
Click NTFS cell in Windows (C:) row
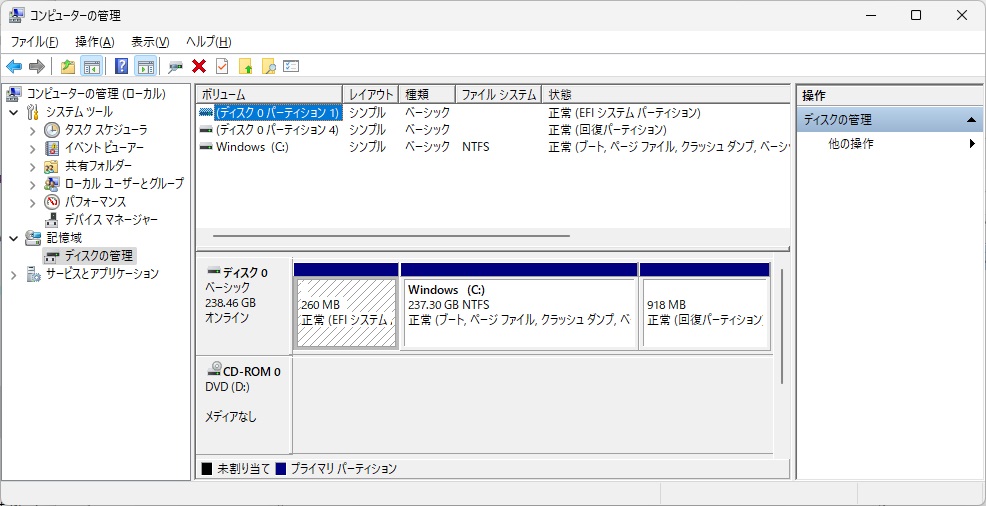coord(475,147)
